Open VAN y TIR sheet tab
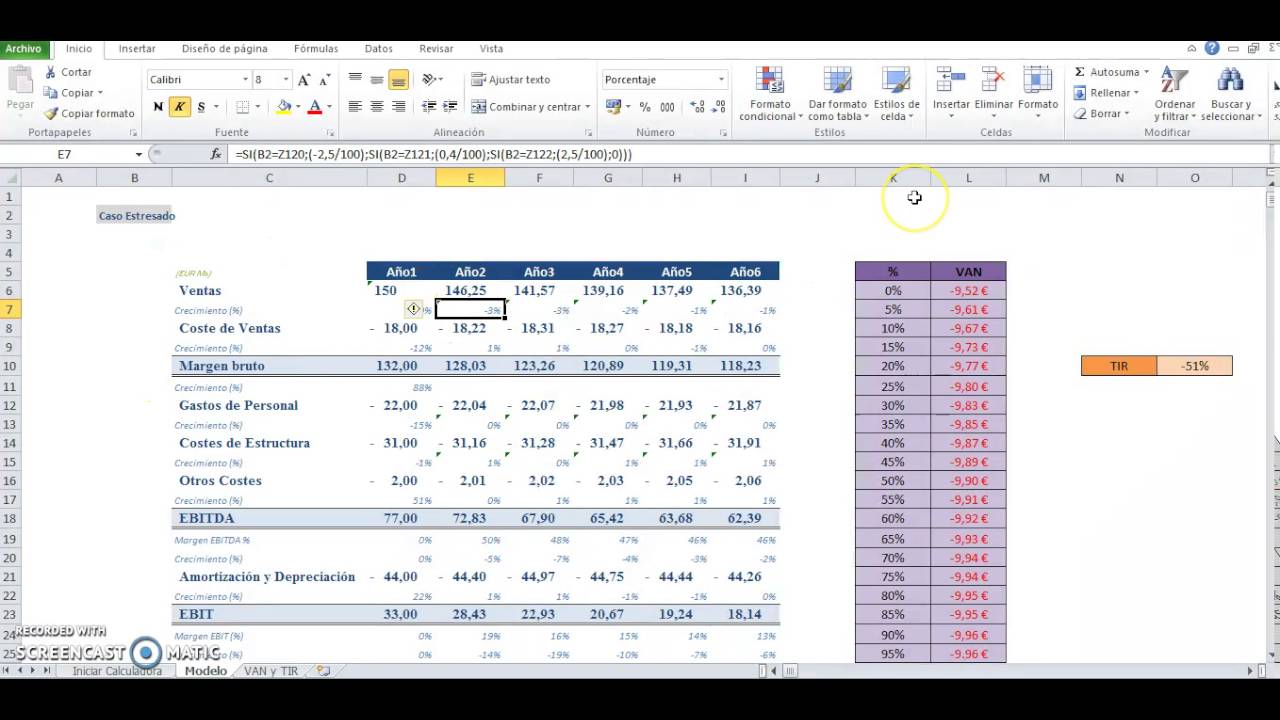This screenshot has width=1280, height=720. [x=271, y=671]
